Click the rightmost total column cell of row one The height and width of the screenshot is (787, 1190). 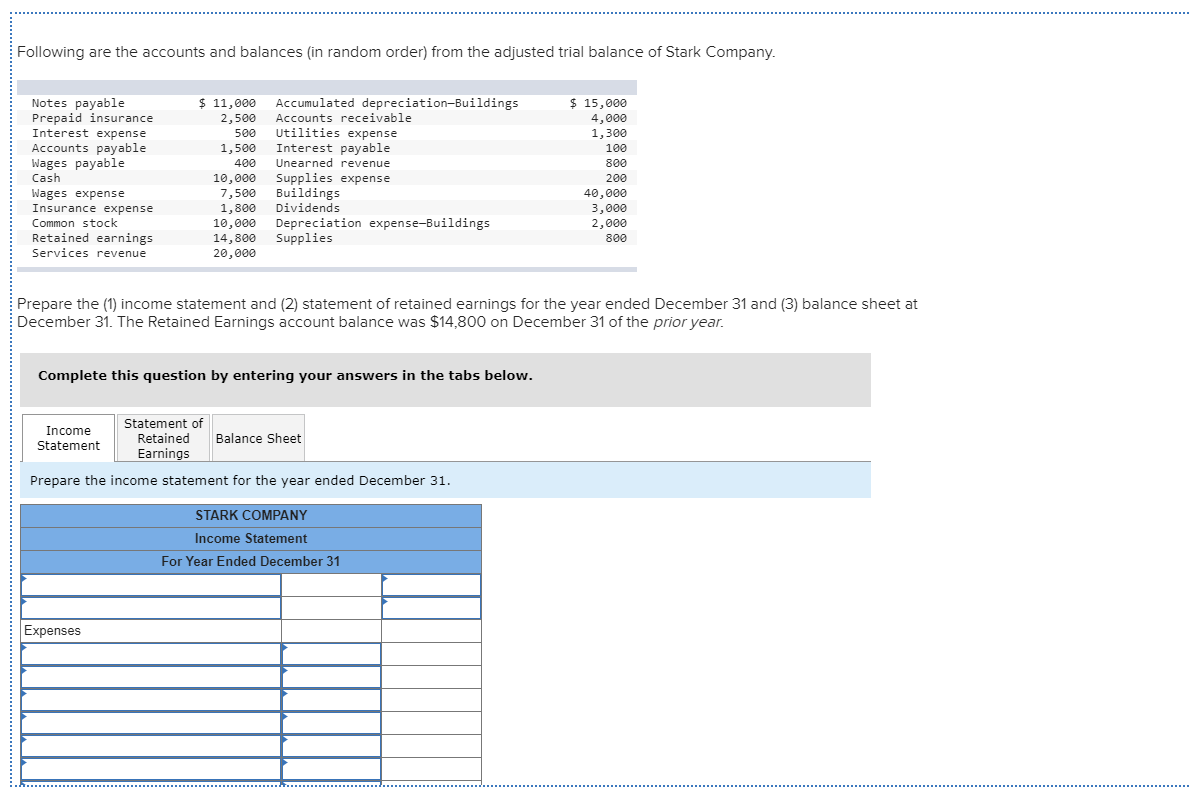(430, 584)
